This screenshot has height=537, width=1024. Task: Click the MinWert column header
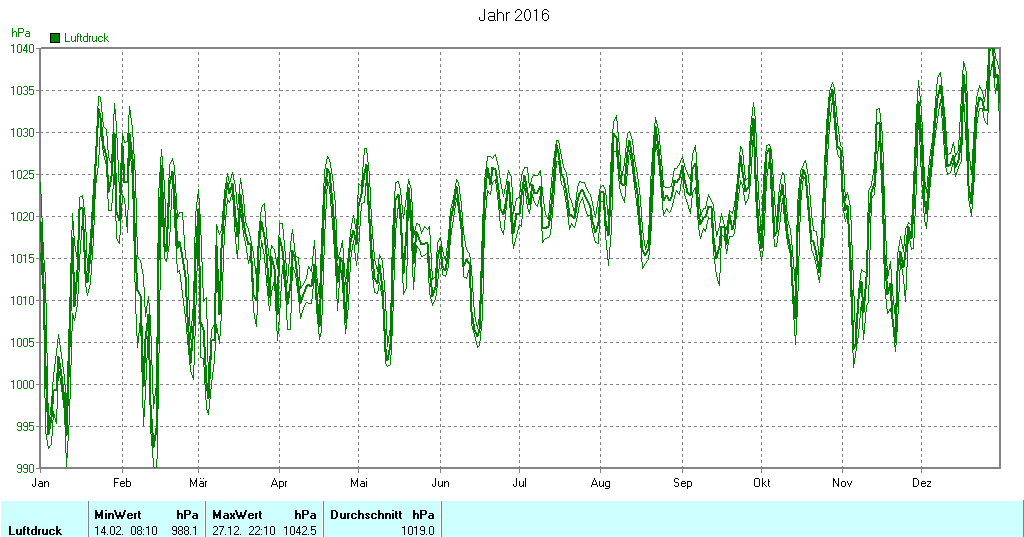pos(117,515)
